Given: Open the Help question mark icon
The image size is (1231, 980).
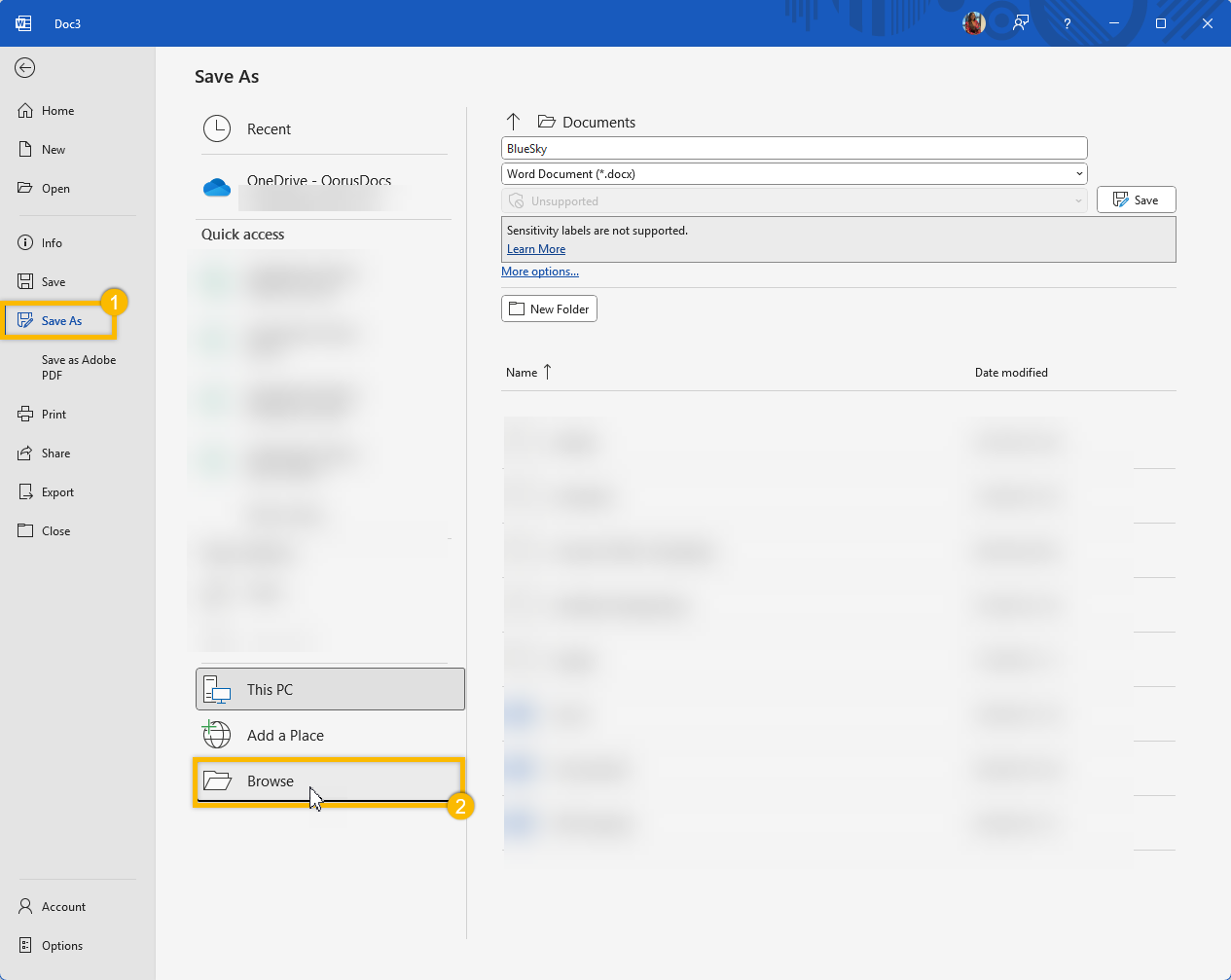Looking at the screenshot, I should point(1067,23).
